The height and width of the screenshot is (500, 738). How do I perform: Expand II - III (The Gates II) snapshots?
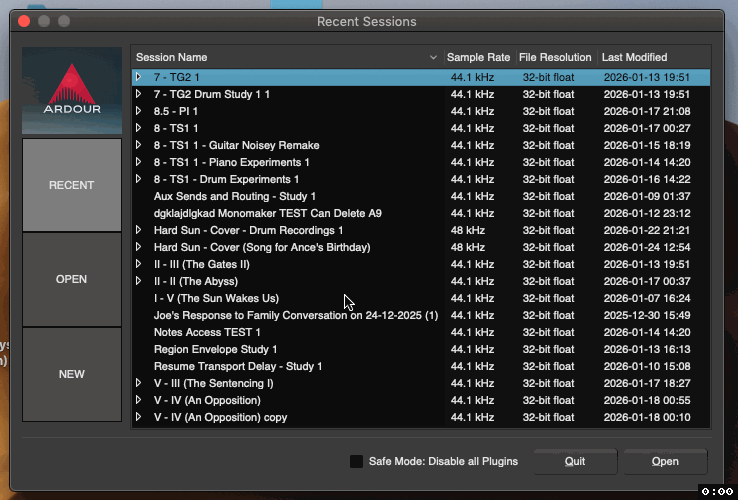139,264
